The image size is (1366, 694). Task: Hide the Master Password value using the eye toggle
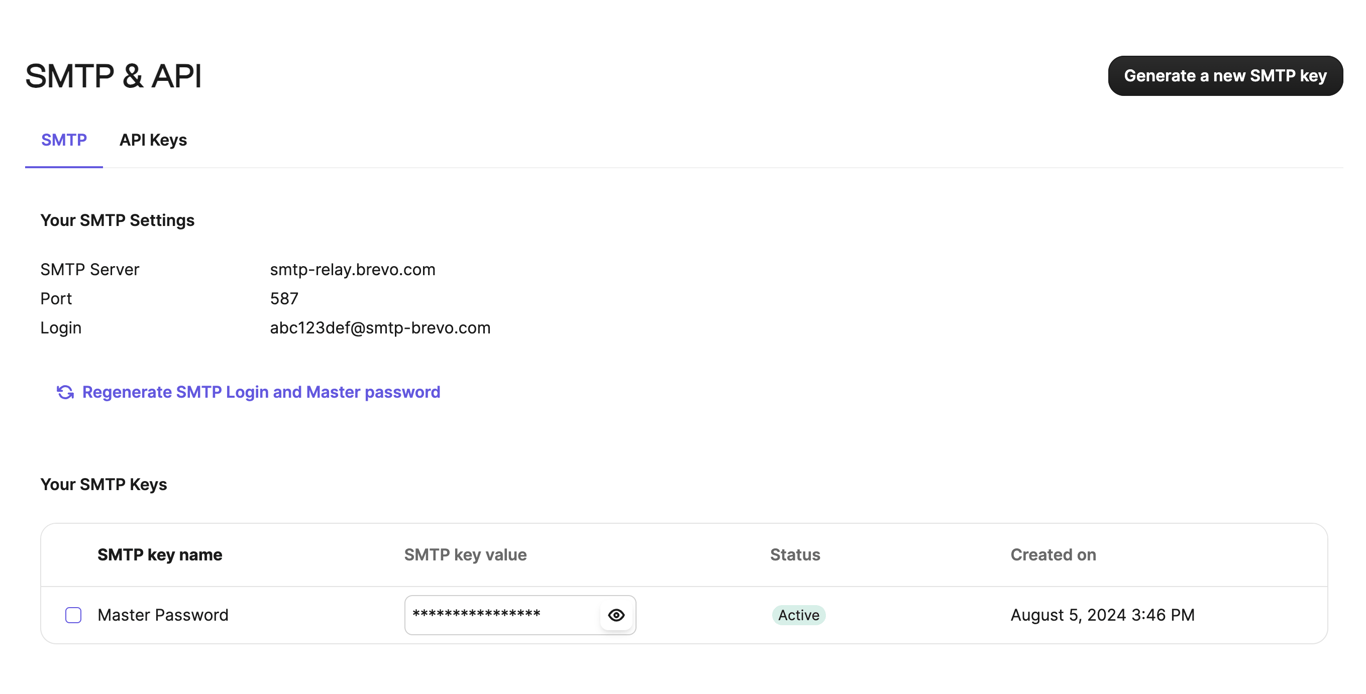tap(616, 615)
